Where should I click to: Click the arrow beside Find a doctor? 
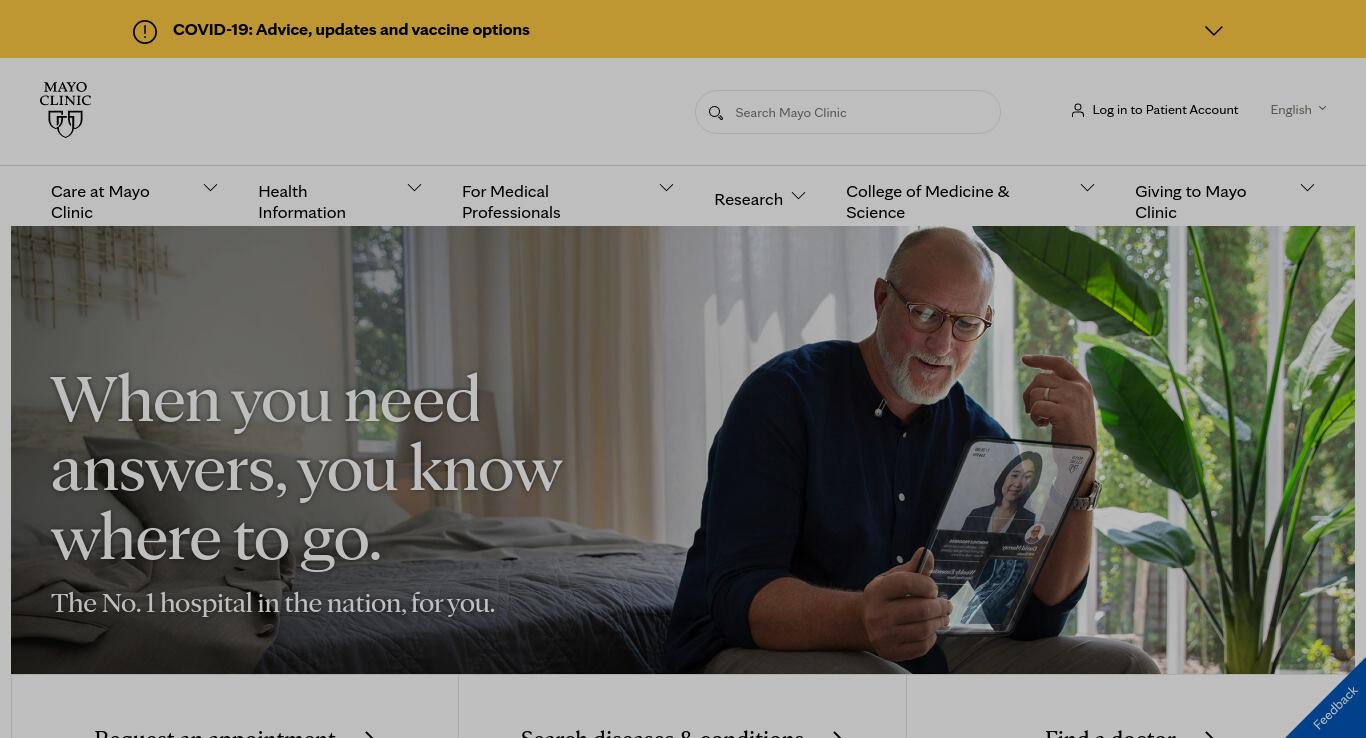coord(1208,734)
